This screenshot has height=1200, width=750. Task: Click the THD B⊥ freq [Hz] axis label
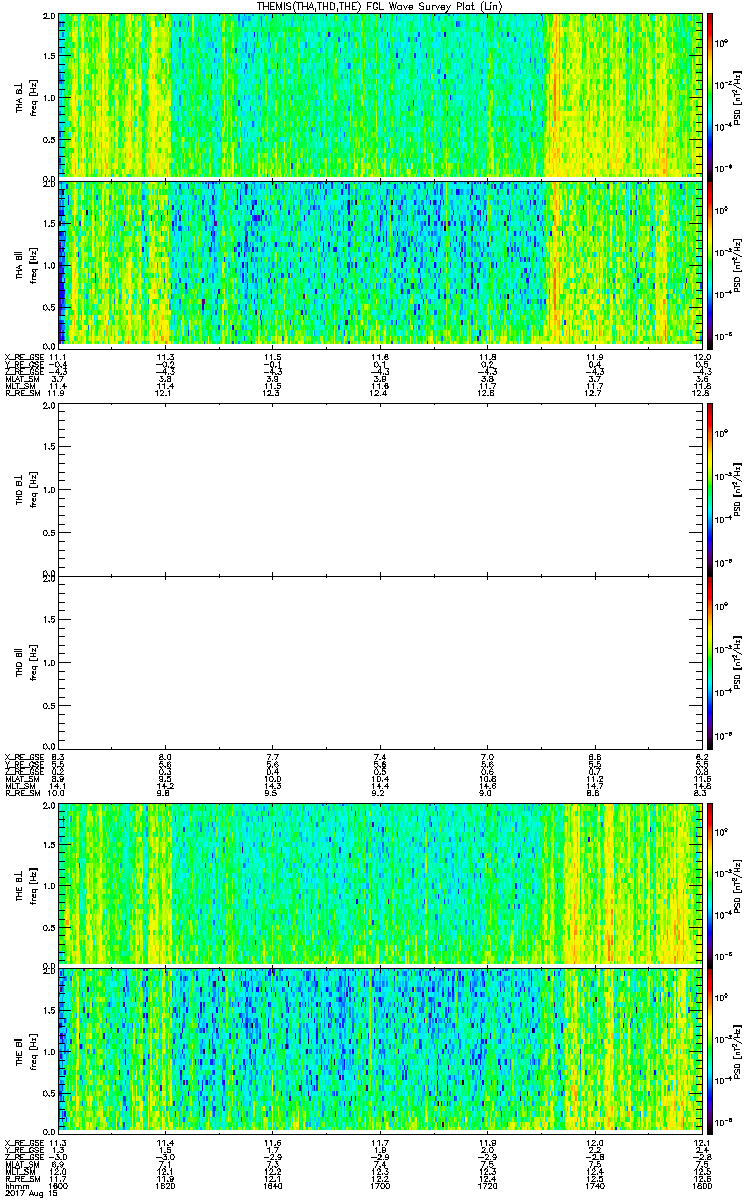coord(33,490)
